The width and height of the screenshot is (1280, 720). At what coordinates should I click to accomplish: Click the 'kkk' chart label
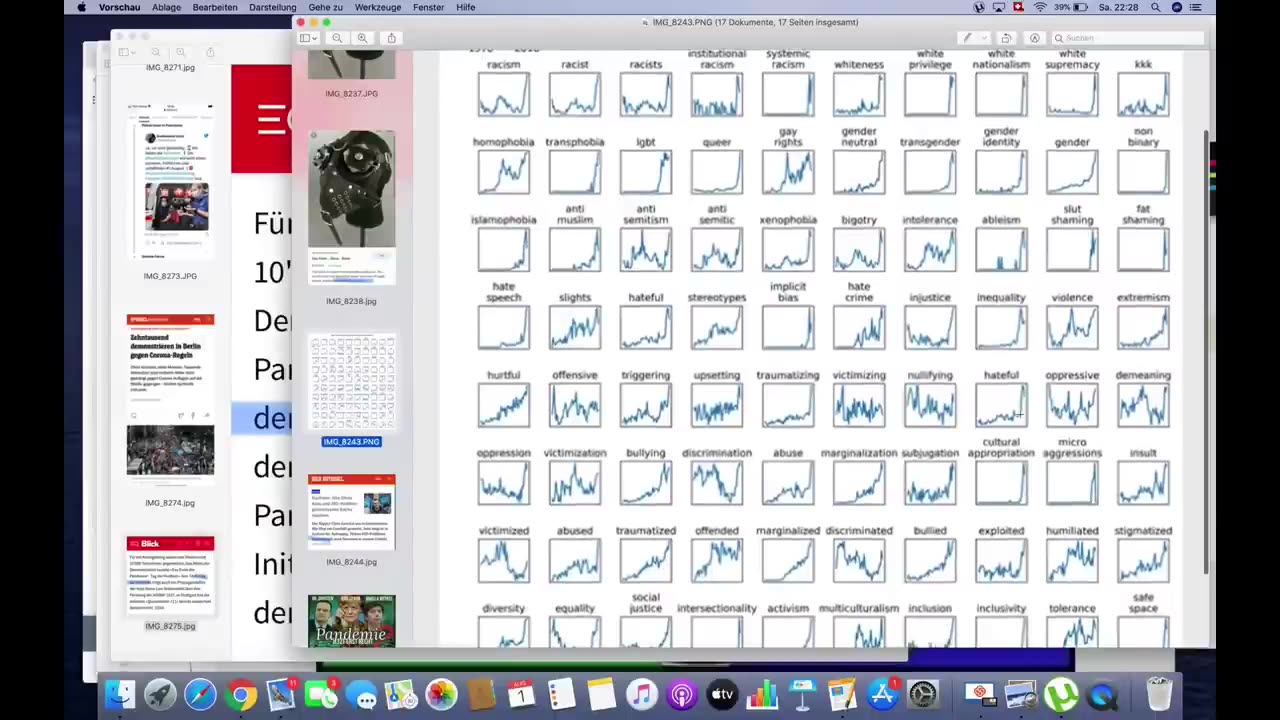(1143, 65)
